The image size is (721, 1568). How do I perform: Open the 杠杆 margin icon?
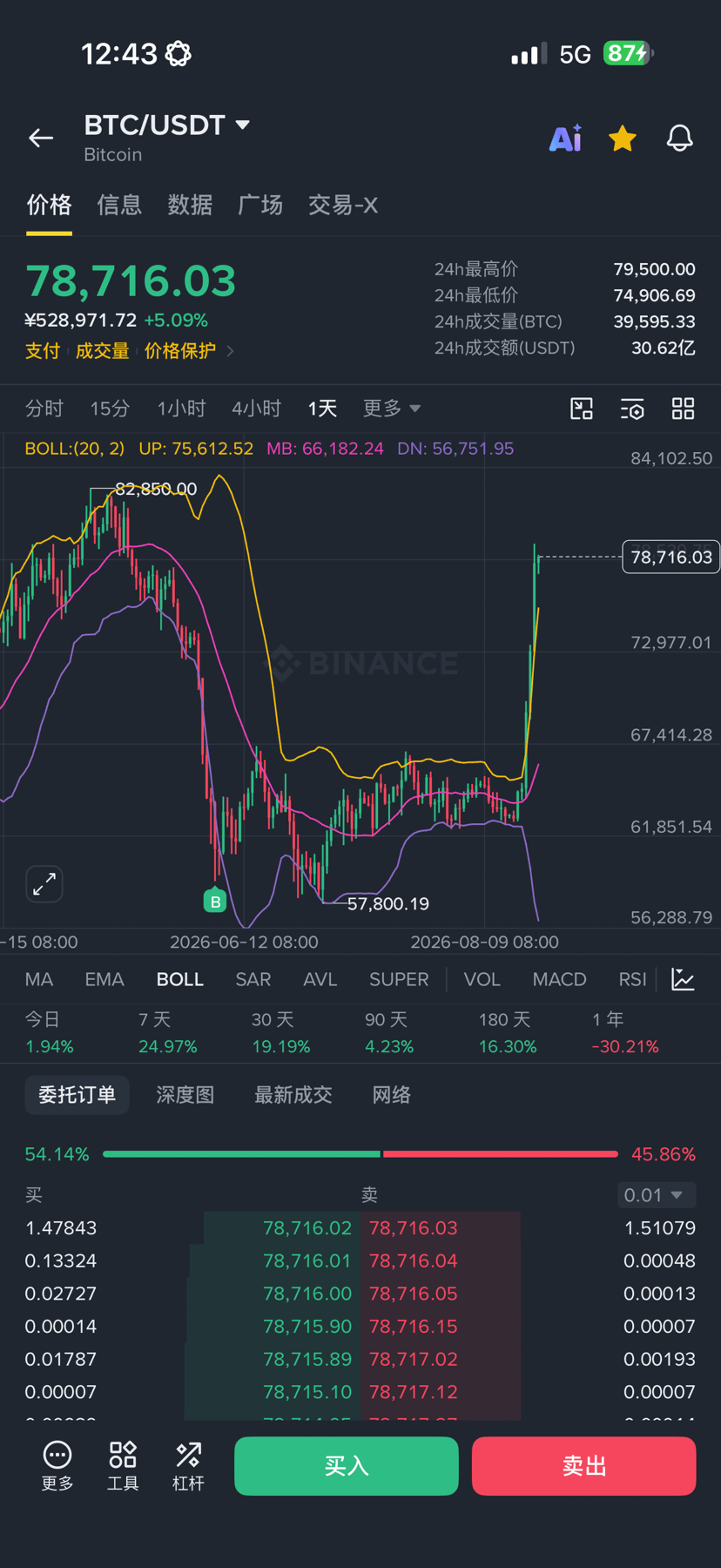[188, 1465]
